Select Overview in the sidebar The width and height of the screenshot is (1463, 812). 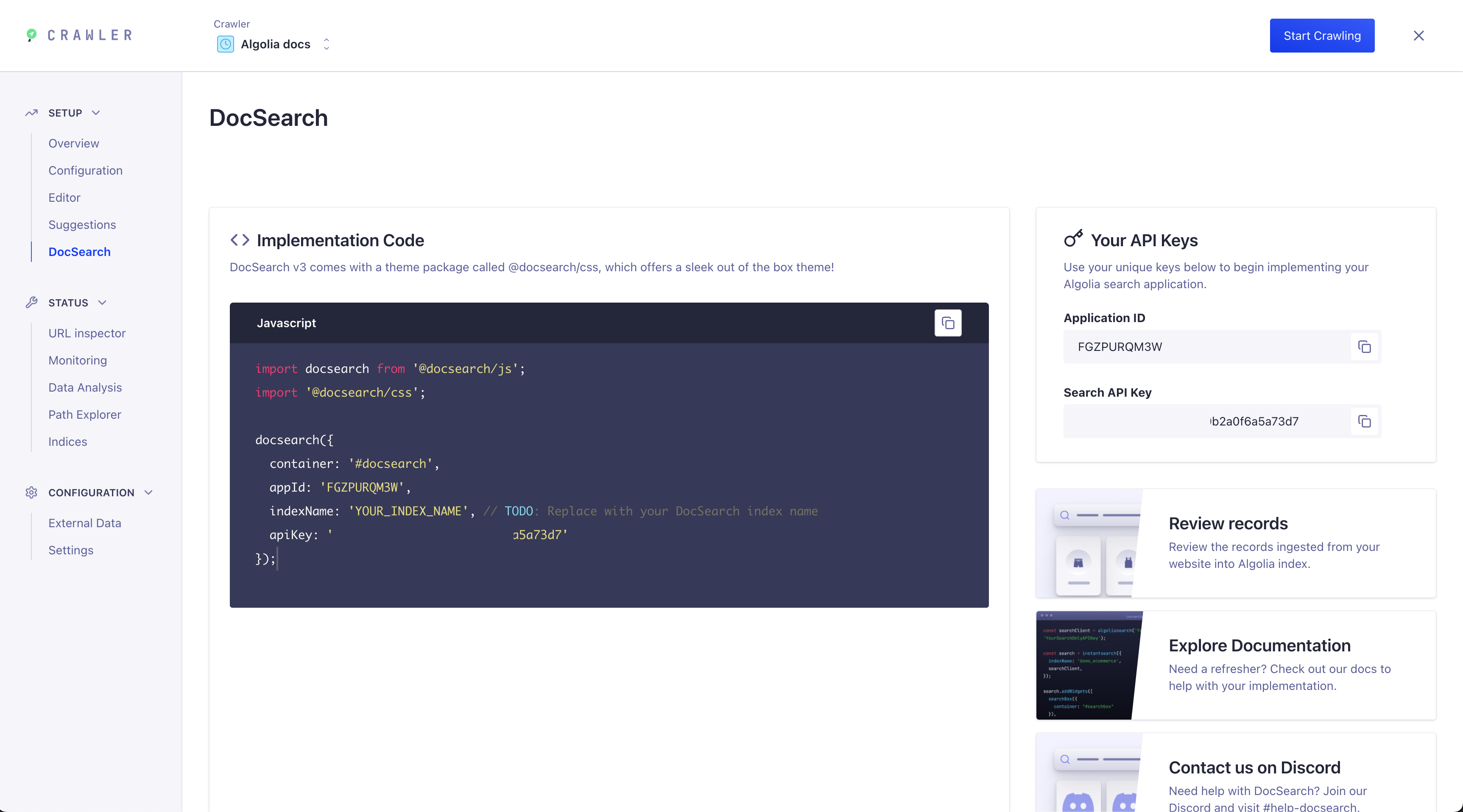pos(73,143)
